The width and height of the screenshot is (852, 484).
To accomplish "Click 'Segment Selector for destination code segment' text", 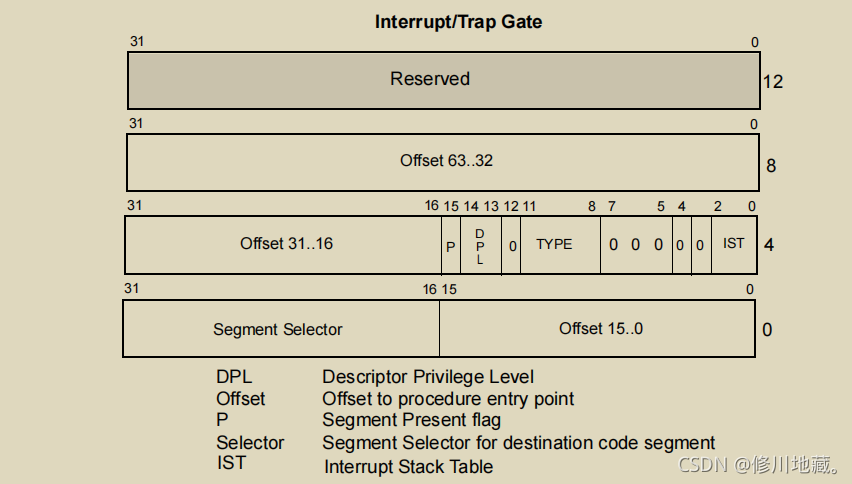I will click(518, 443).
